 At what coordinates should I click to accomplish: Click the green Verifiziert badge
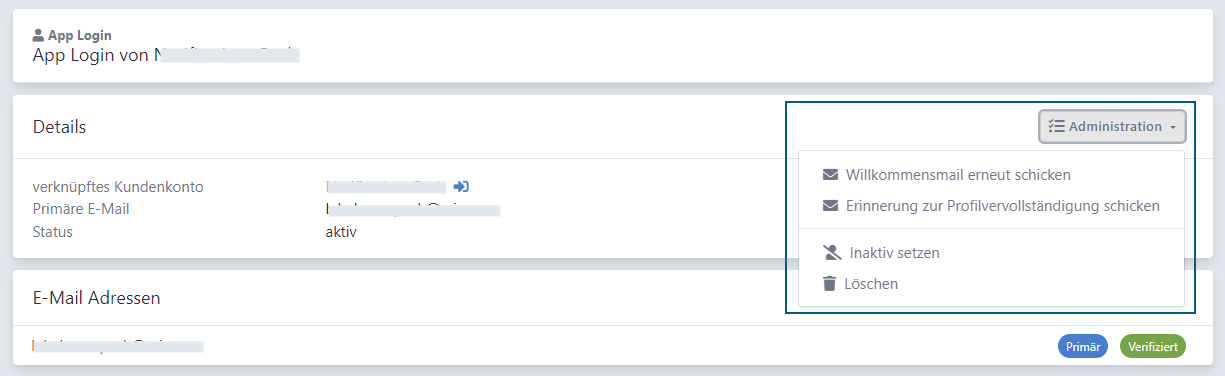[x=1153, y=347]
